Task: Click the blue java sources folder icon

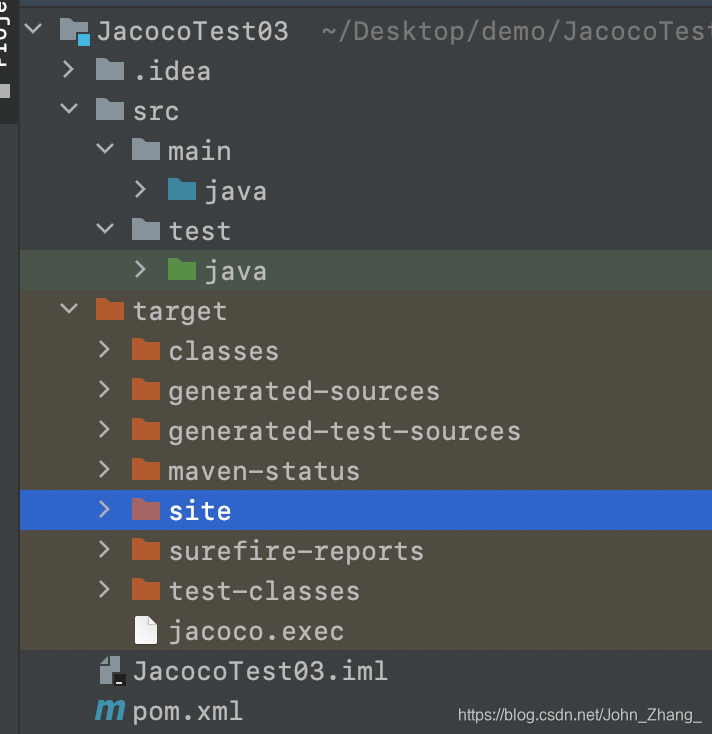Action: tap(182, 190)
